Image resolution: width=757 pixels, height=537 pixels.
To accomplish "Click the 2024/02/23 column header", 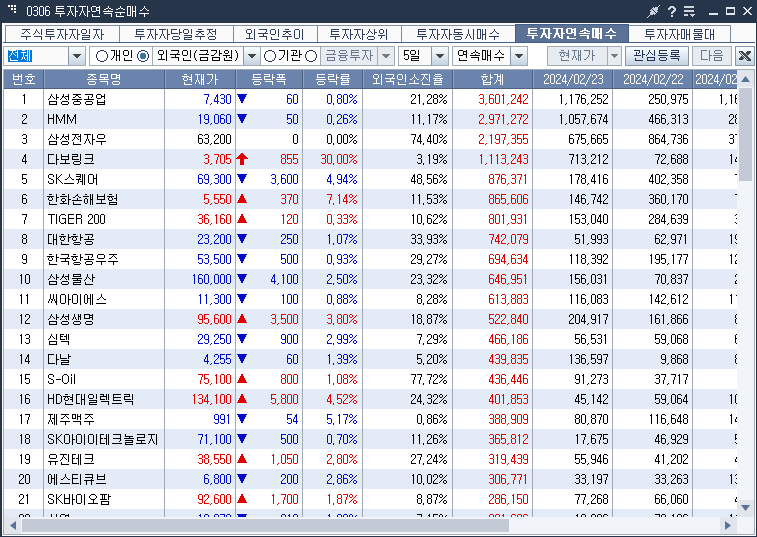I will tap(573, 79).
